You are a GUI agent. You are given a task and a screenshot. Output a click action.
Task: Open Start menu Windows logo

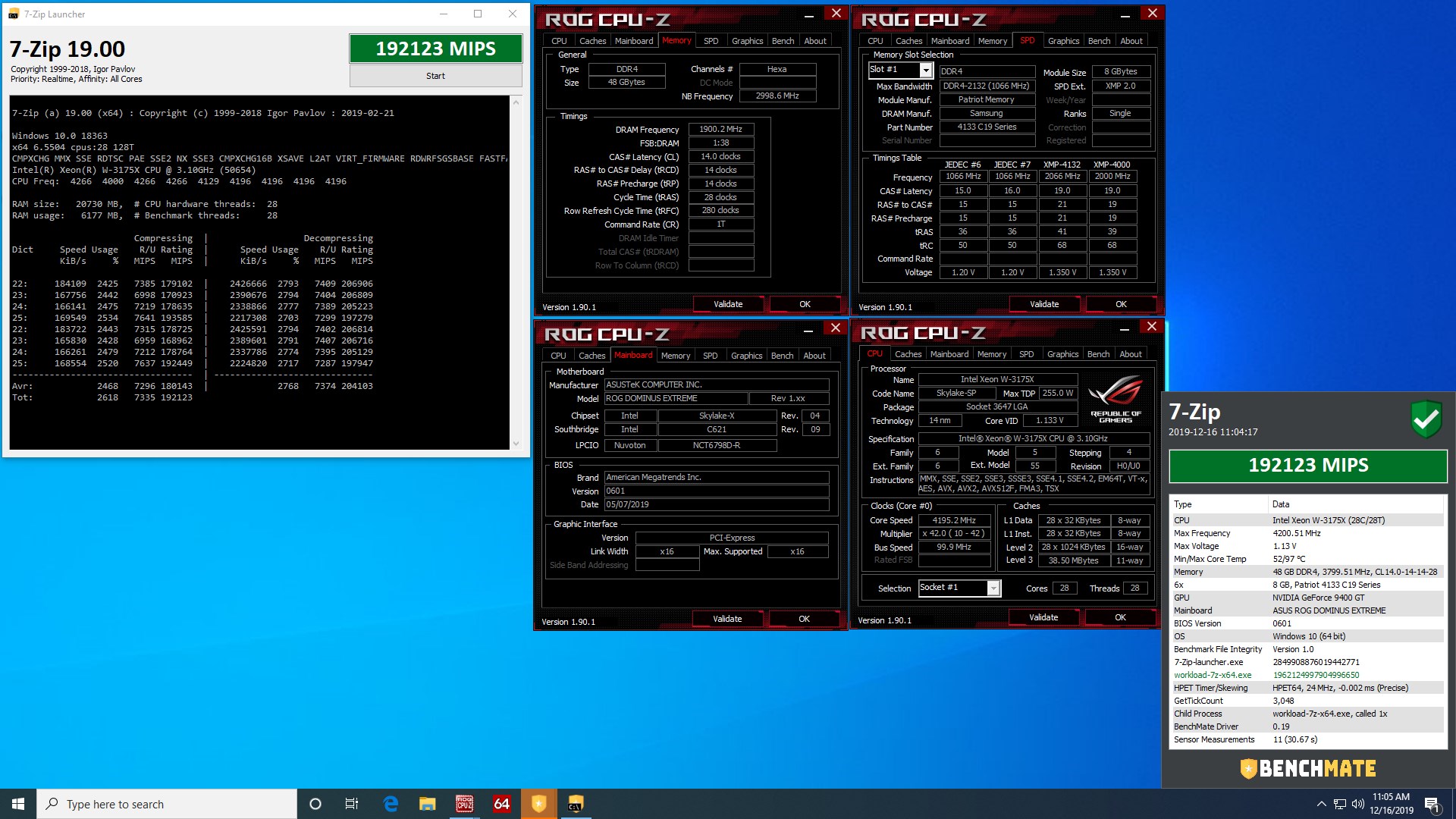[x=18, y=804]
